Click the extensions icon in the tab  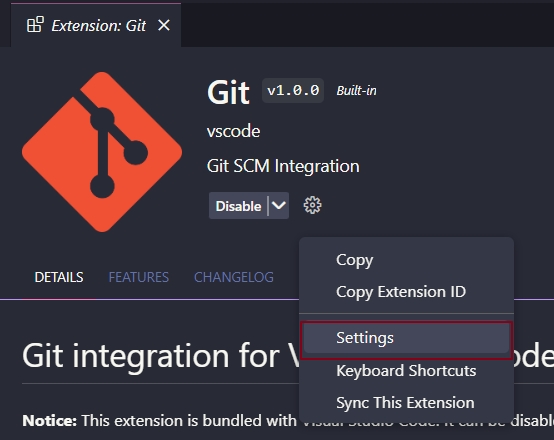(35, 25)
